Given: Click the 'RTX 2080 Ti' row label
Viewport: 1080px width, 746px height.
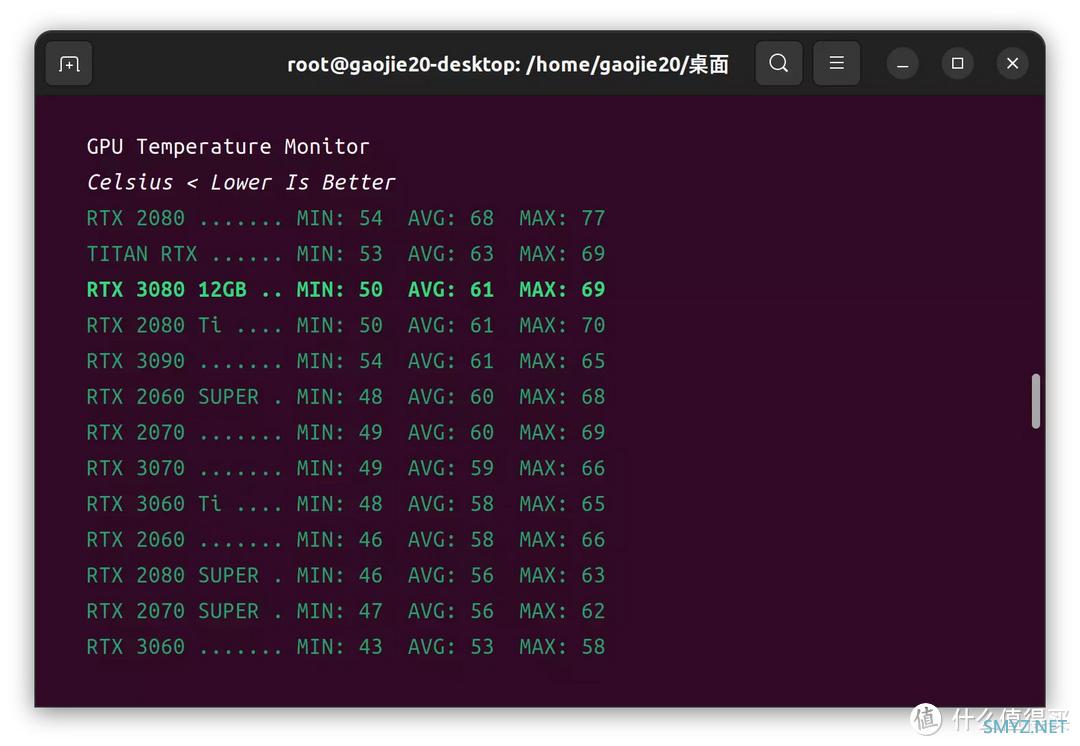Looking at the screenshot, I should tap(154, 325).
